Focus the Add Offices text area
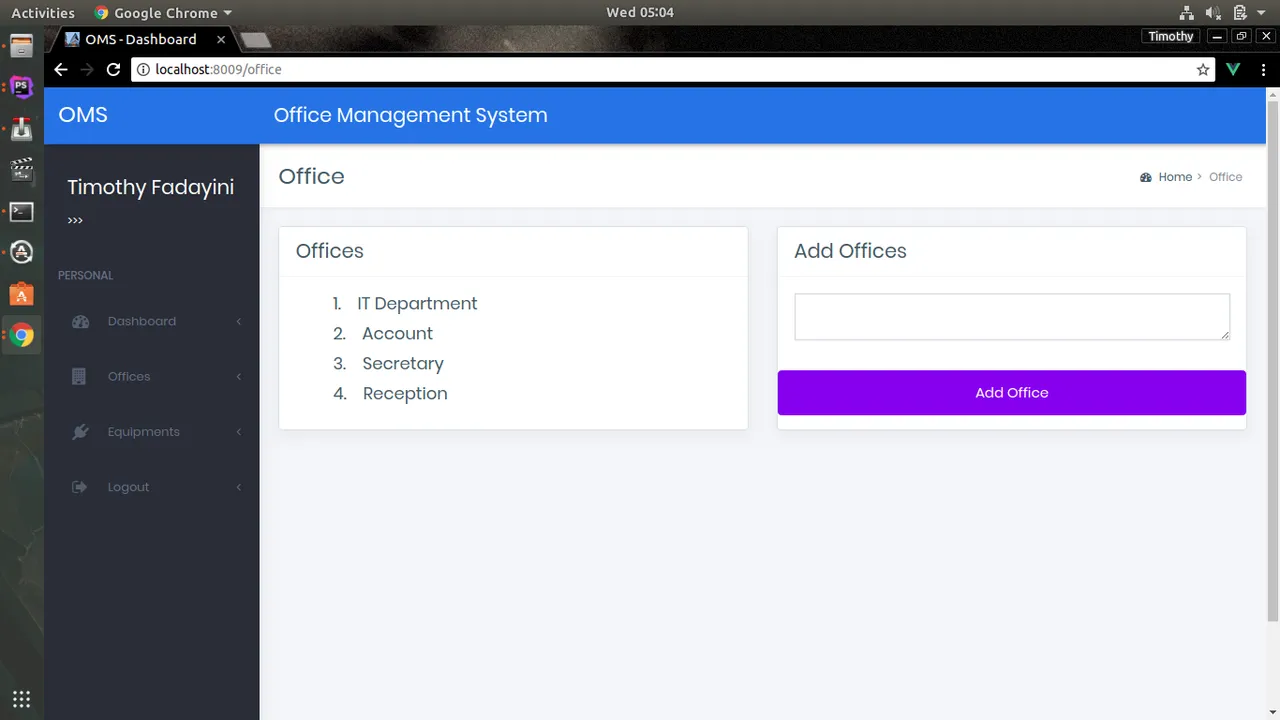 (1012, 317)
